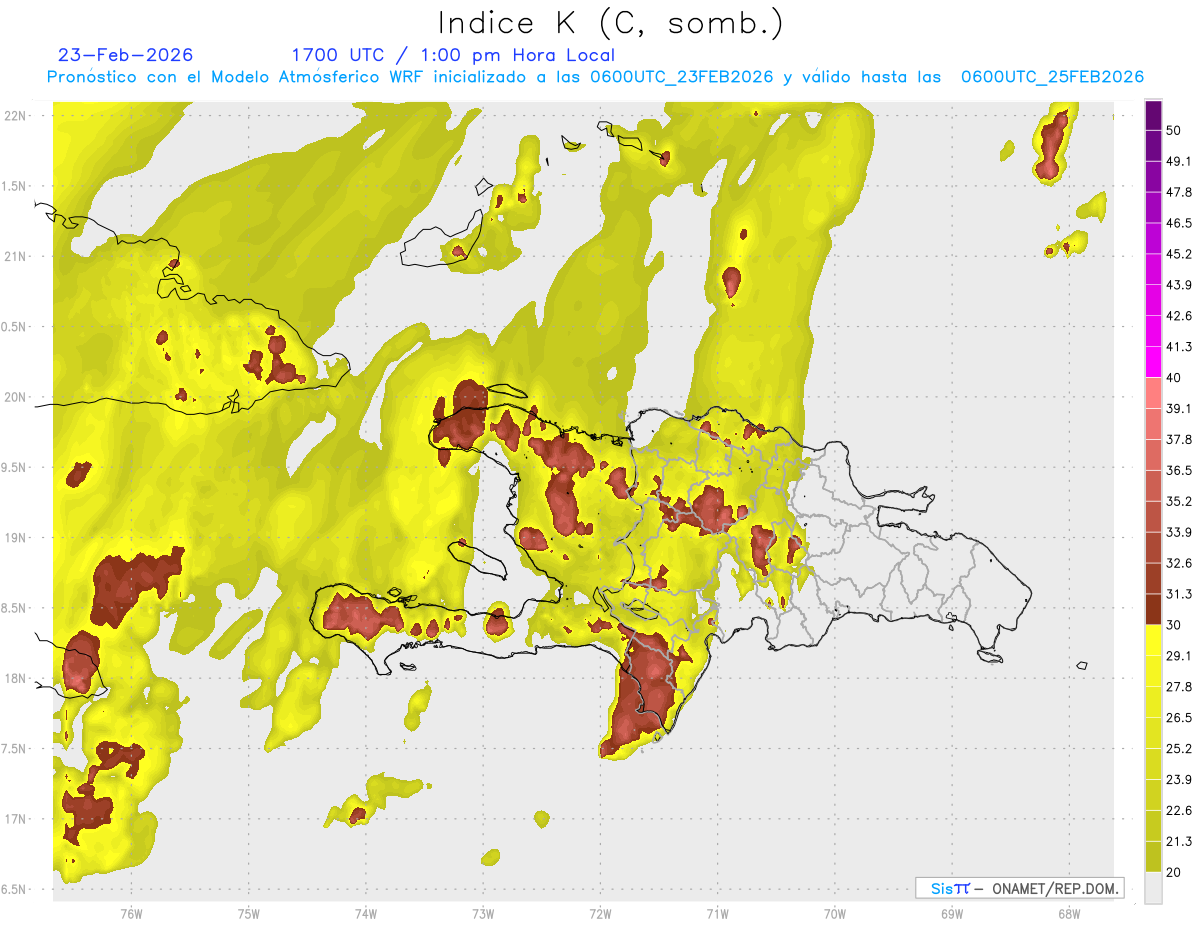
Task: Click the "31.3" color scale value
Action: (x=1178, y=594)
